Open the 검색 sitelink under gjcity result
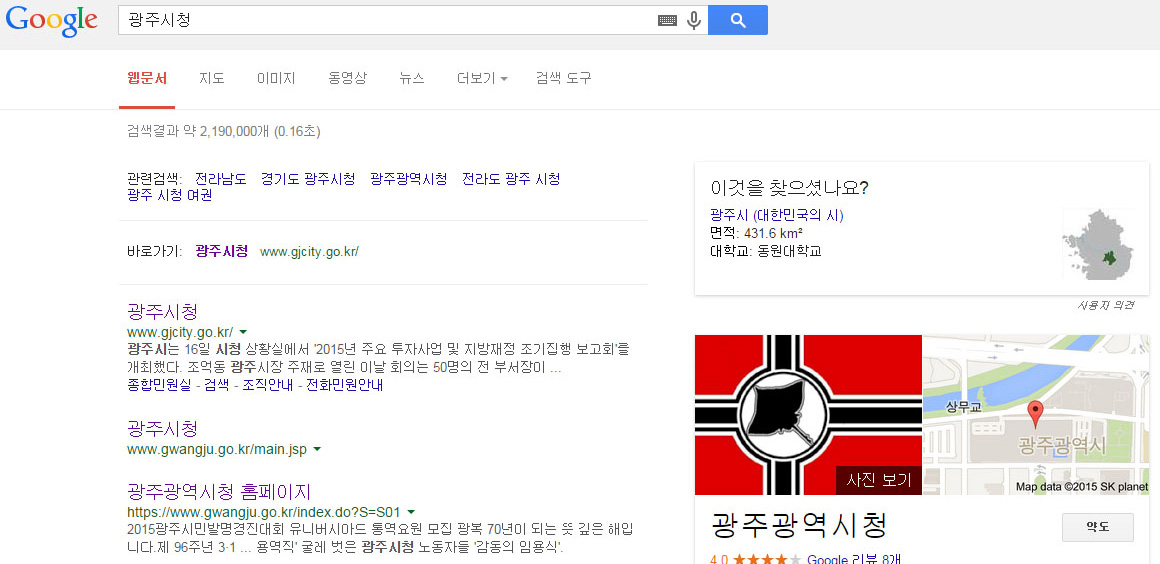Screen dimensions: 1160x564 [x=217, y=386]
